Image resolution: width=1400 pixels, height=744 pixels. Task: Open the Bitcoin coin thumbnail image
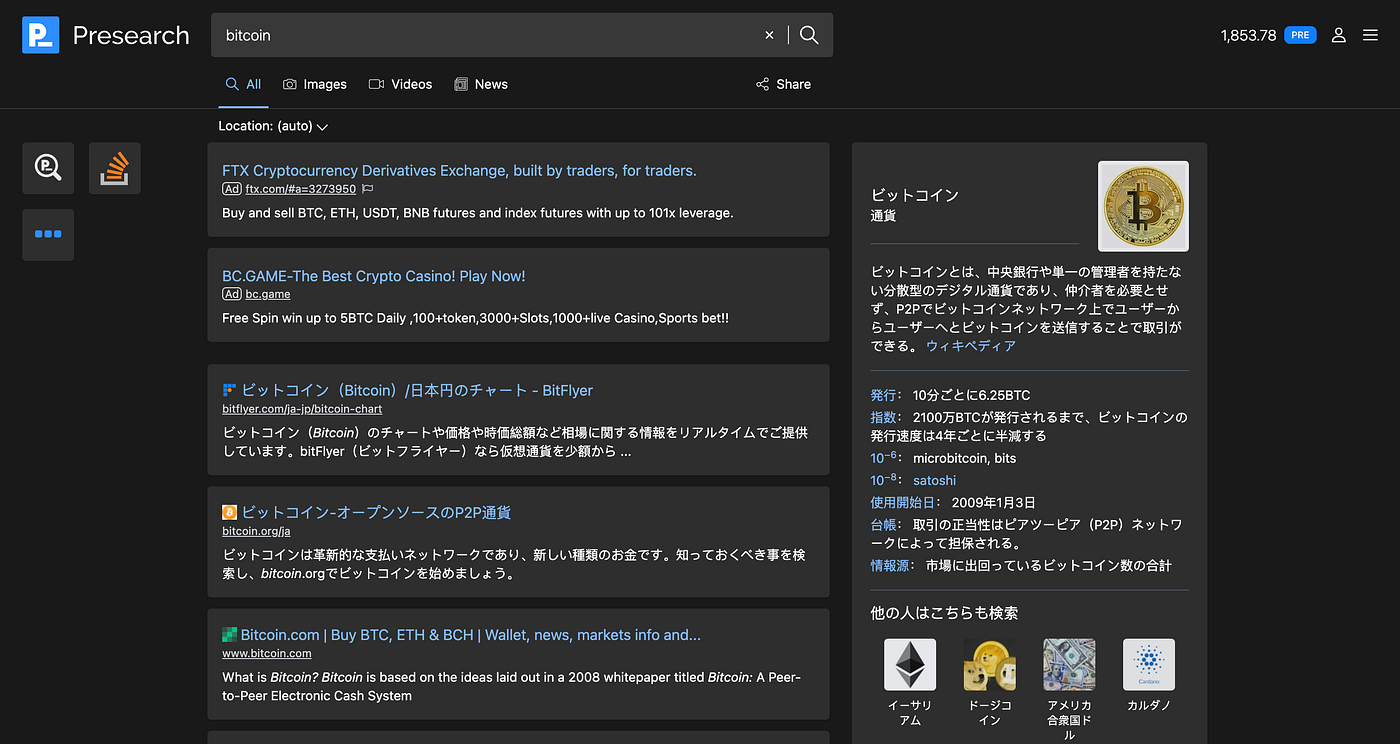[x=1143, y=206]
